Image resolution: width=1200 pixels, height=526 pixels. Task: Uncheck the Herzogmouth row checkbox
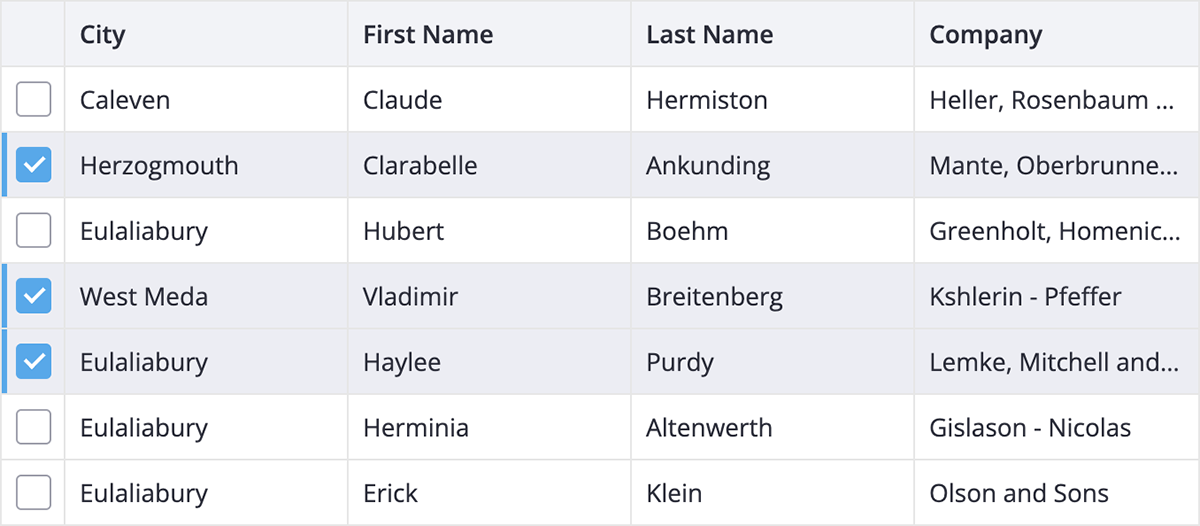[34, 165]
